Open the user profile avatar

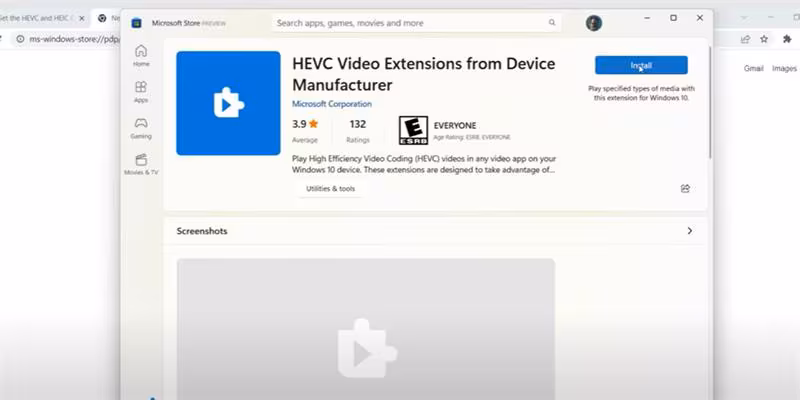pyautogui.click(x=593, y=23)
